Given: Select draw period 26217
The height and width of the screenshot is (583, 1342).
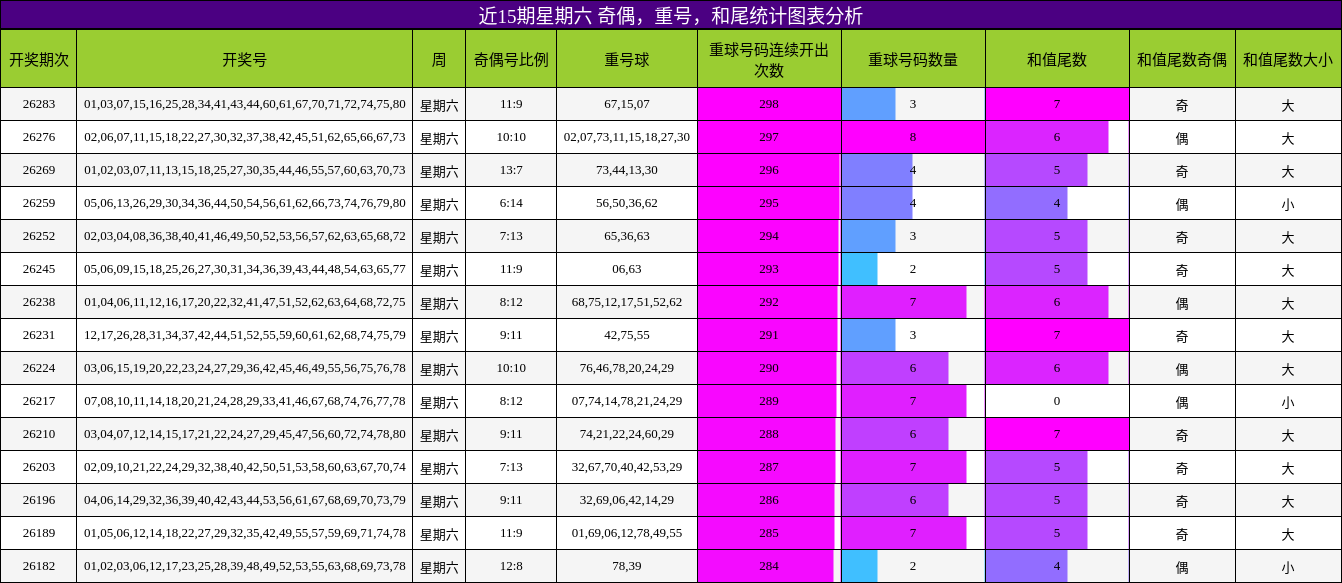Looking at the screenshot, I should coord(38,401).
